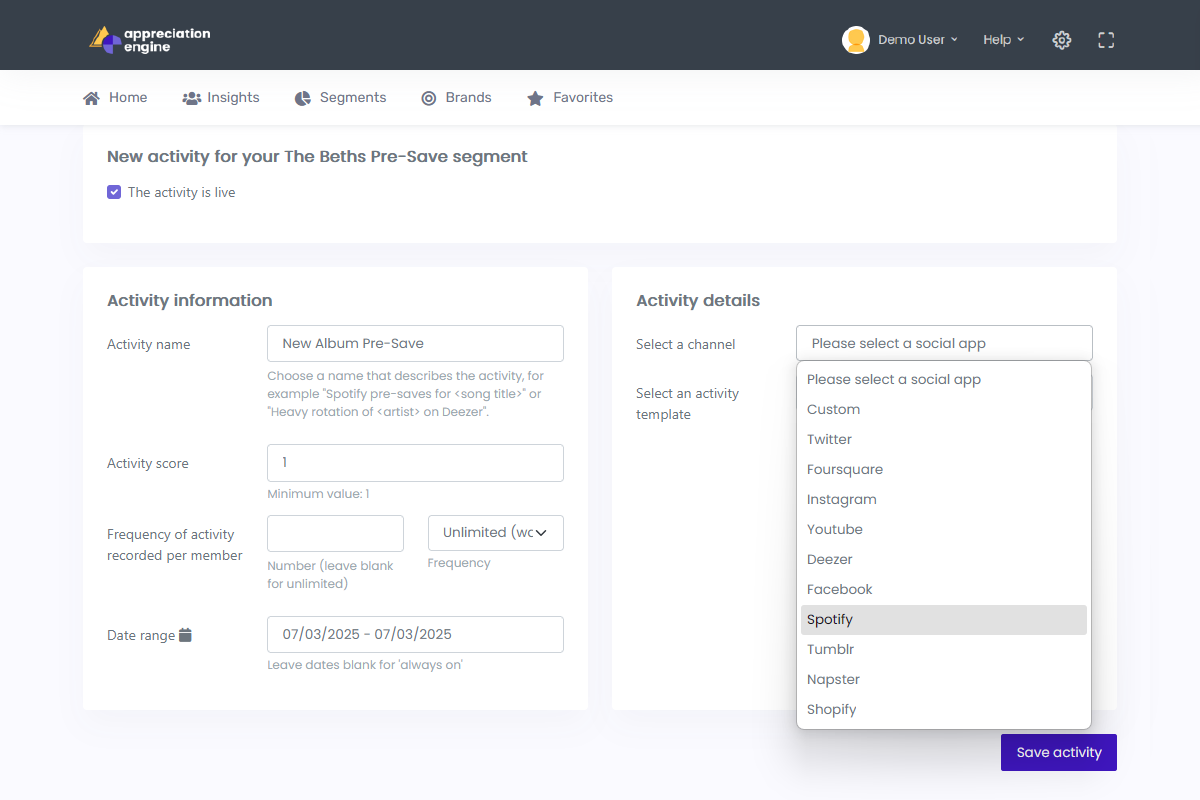Pick Tumblr from the channel list
The image size is (1200, 800).
tap(944, 649)
